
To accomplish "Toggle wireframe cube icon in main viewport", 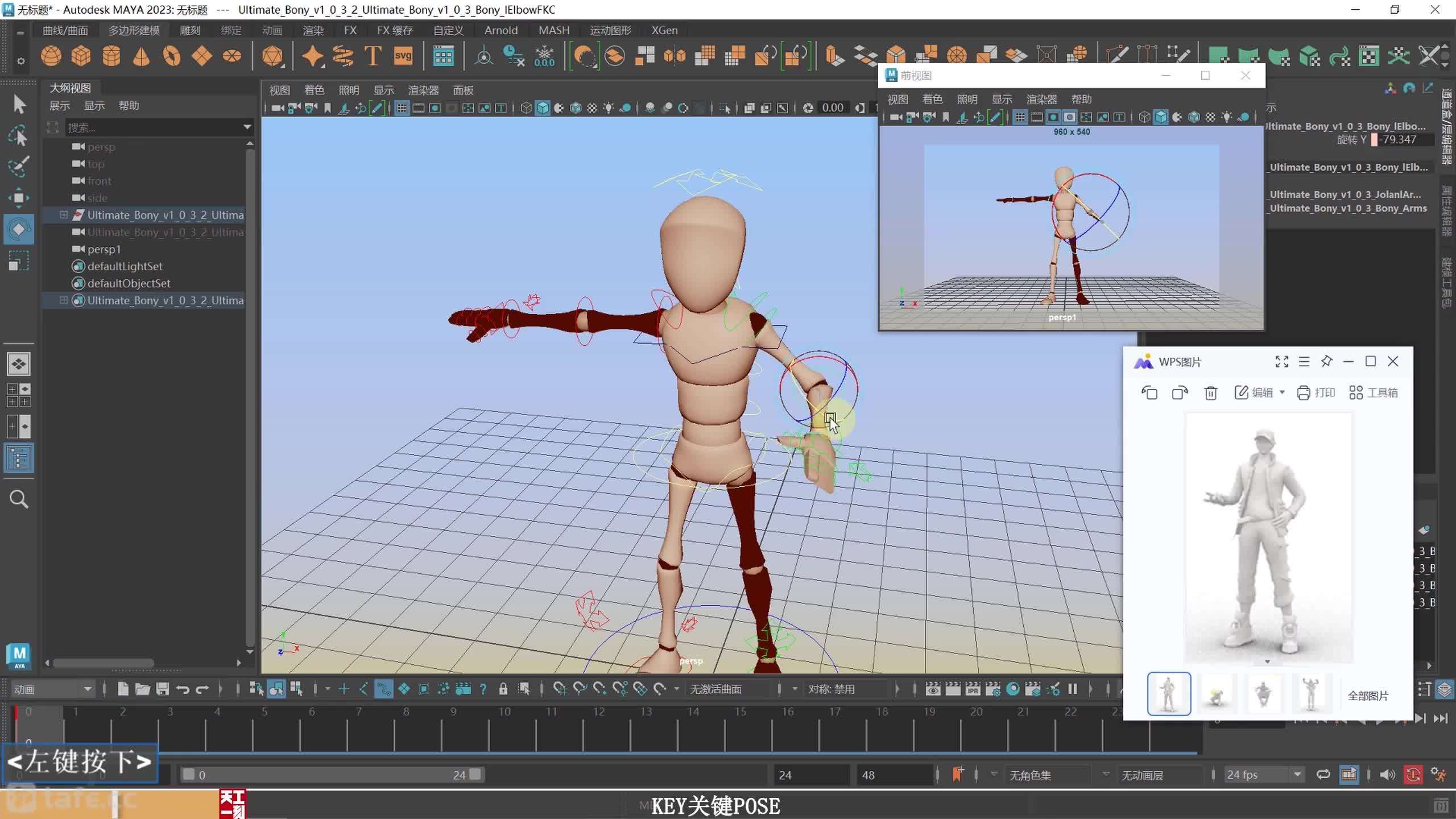I will click(526, 108).
